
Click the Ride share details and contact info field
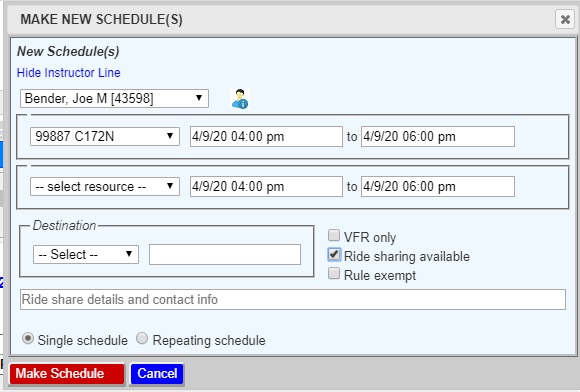tap(293, 300)
